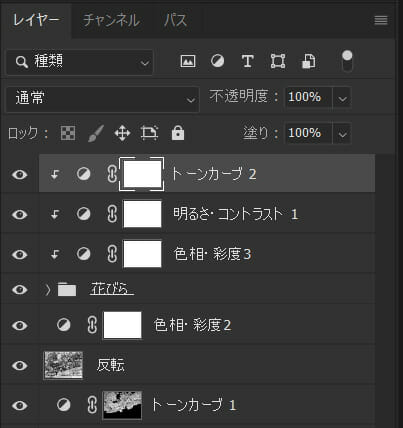The height and width of the screenshot is (428, 403).
Task: Select layer name トーンカーブ 1
Action: (194, 405)
